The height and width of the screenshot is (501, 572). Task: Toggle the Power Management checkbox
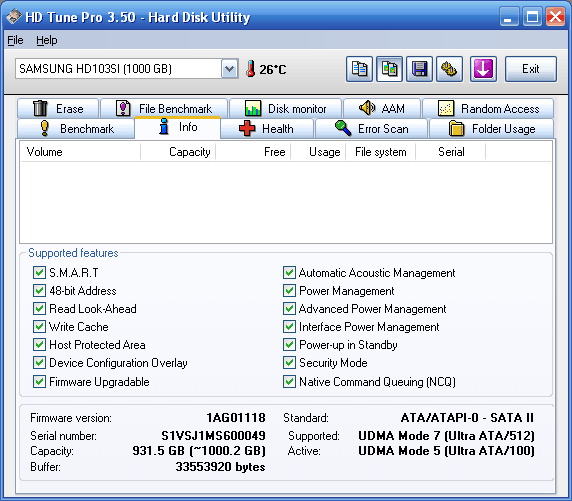pyautogui.click(x=289, y=290)
